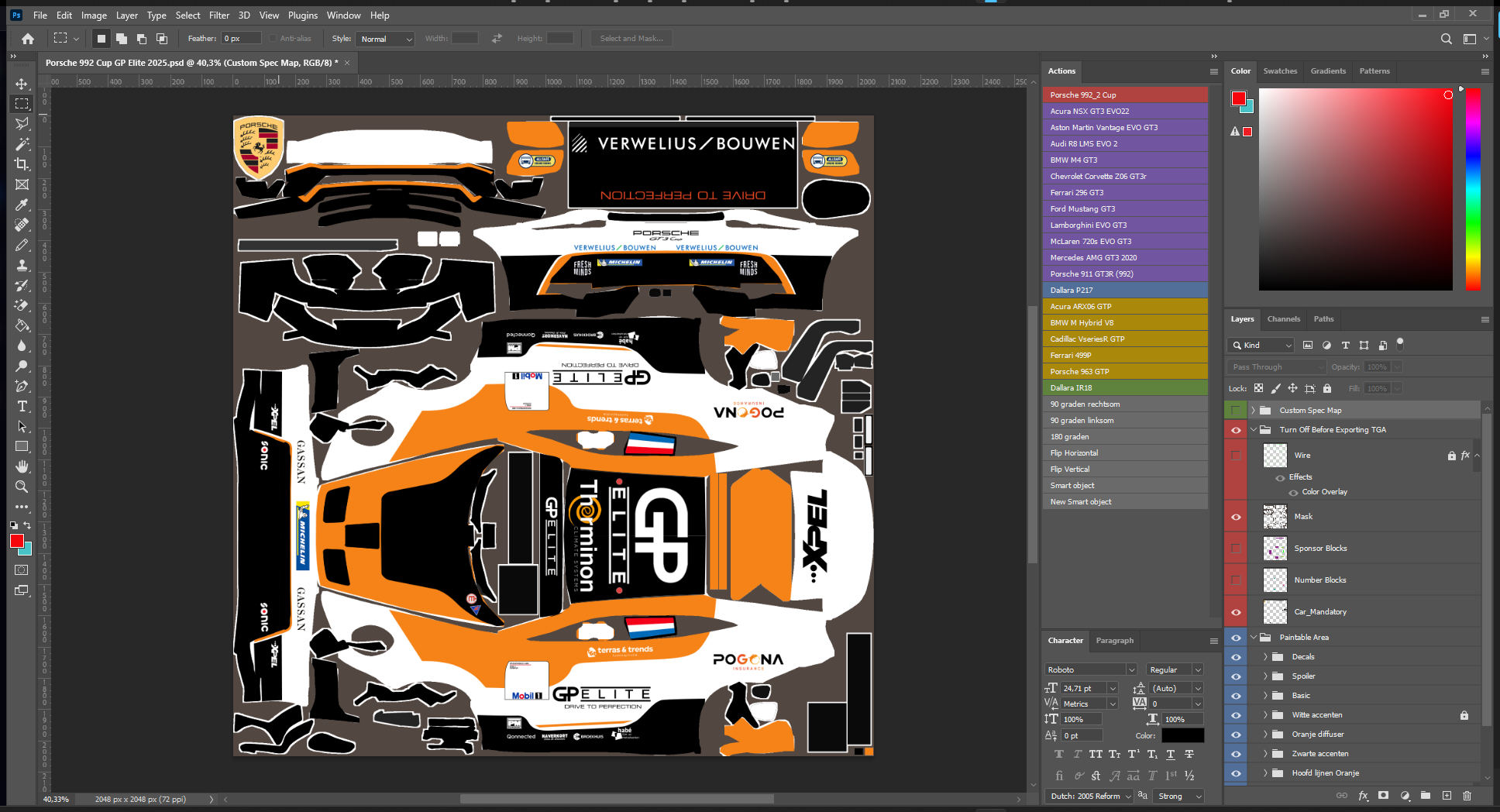
Task: Select the Brush tool
Action: (22, 245)
